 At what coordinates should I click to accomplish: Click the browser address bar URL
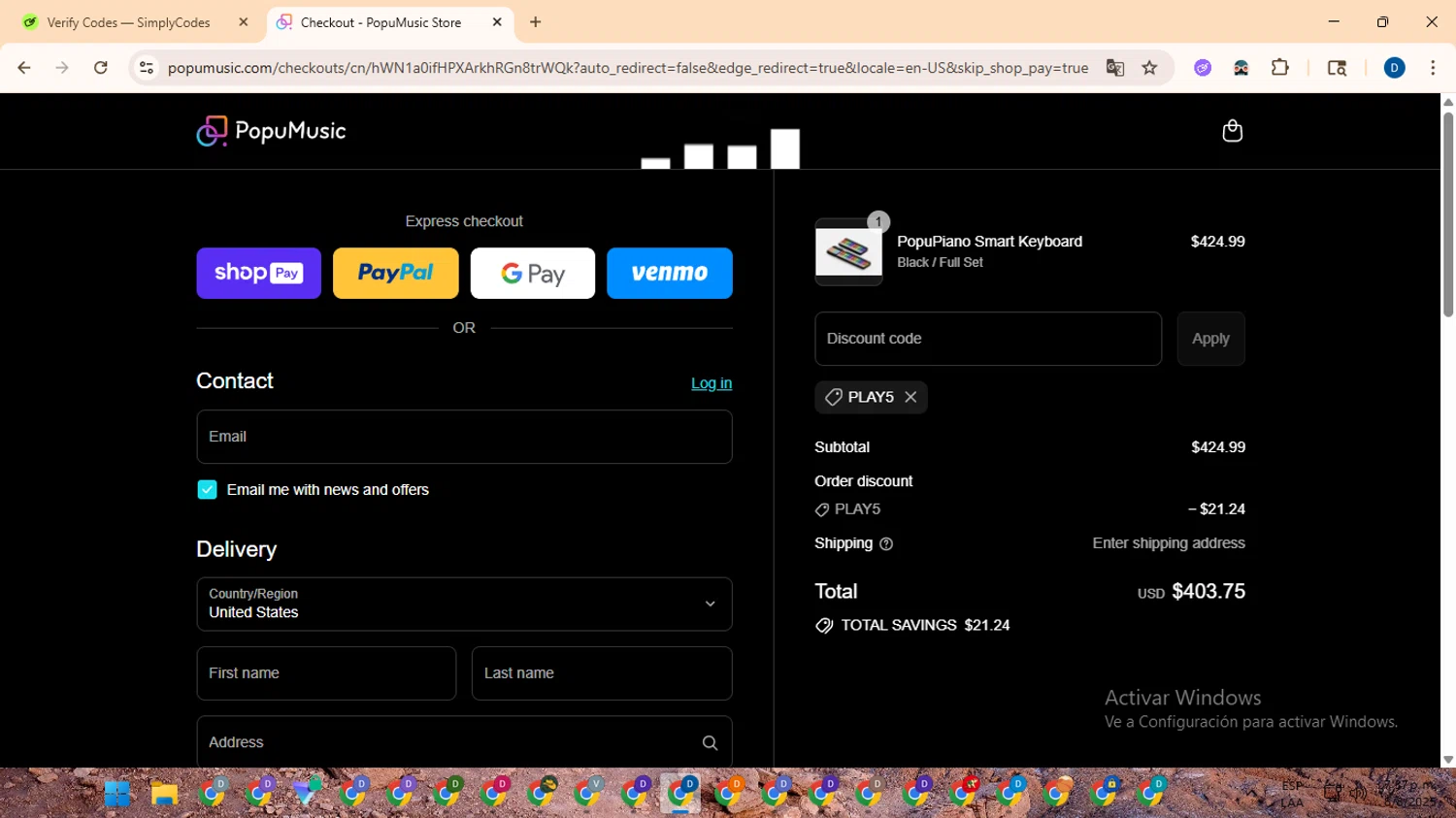627,68
